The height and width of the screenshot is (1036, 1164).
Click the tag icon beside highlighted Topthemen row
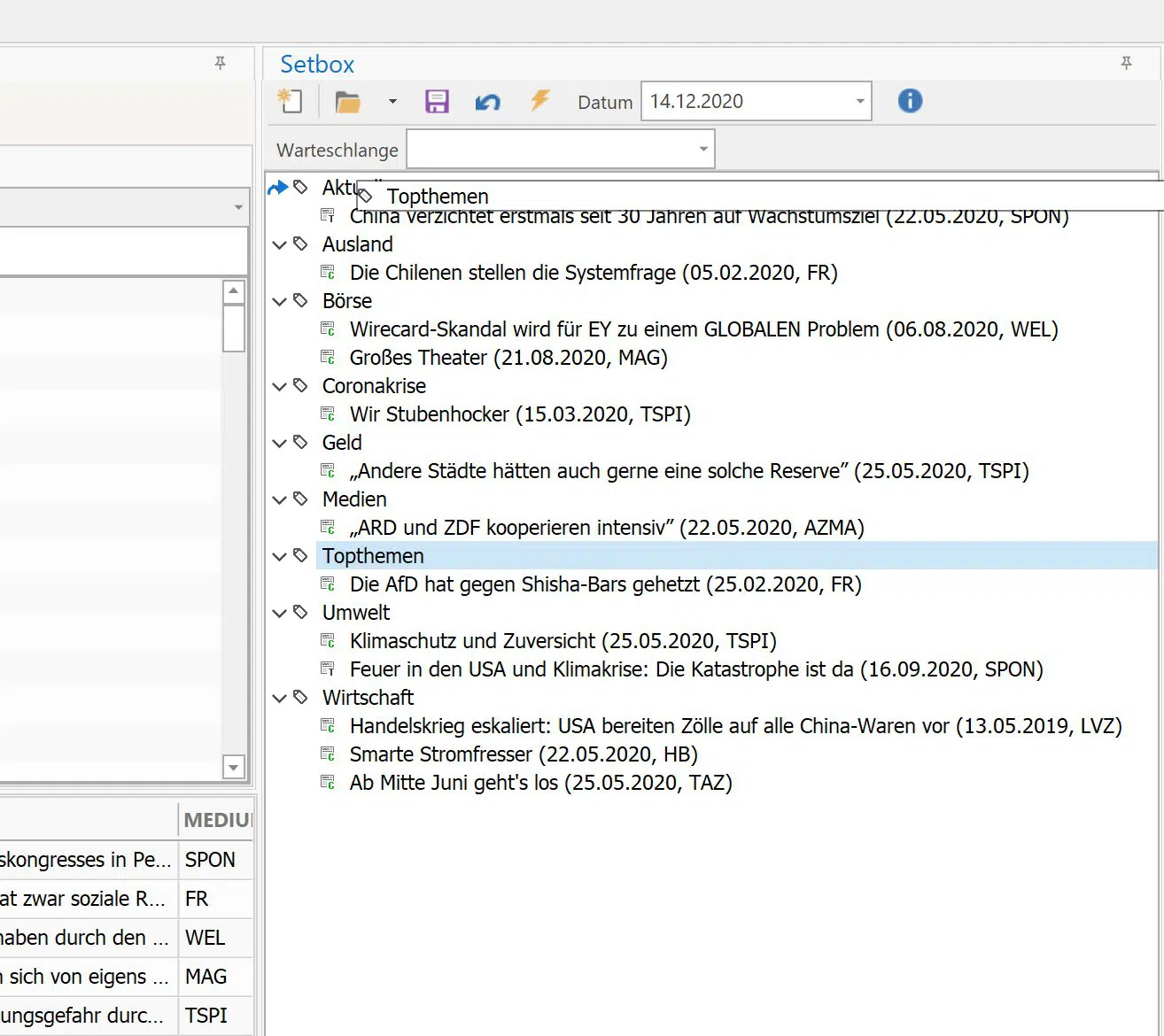[301, 555]
